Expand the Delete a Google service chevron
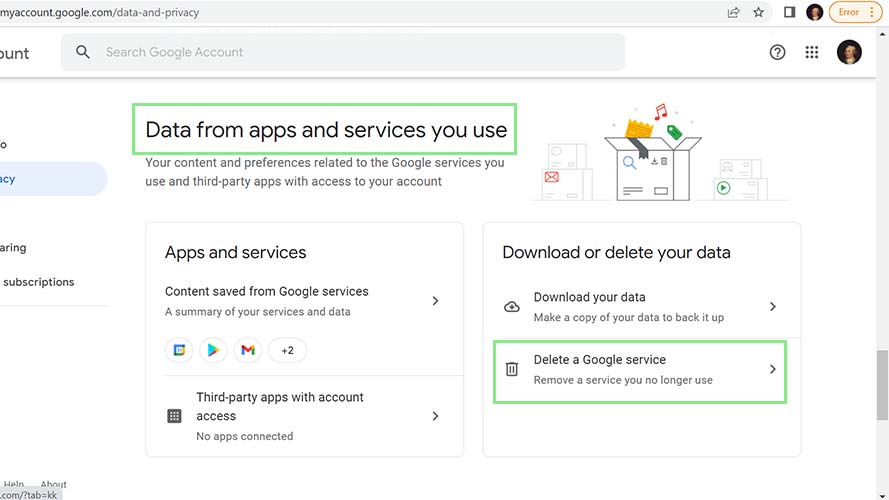Image resolution: width=889 pixels, height=500 pixels. 772,369
